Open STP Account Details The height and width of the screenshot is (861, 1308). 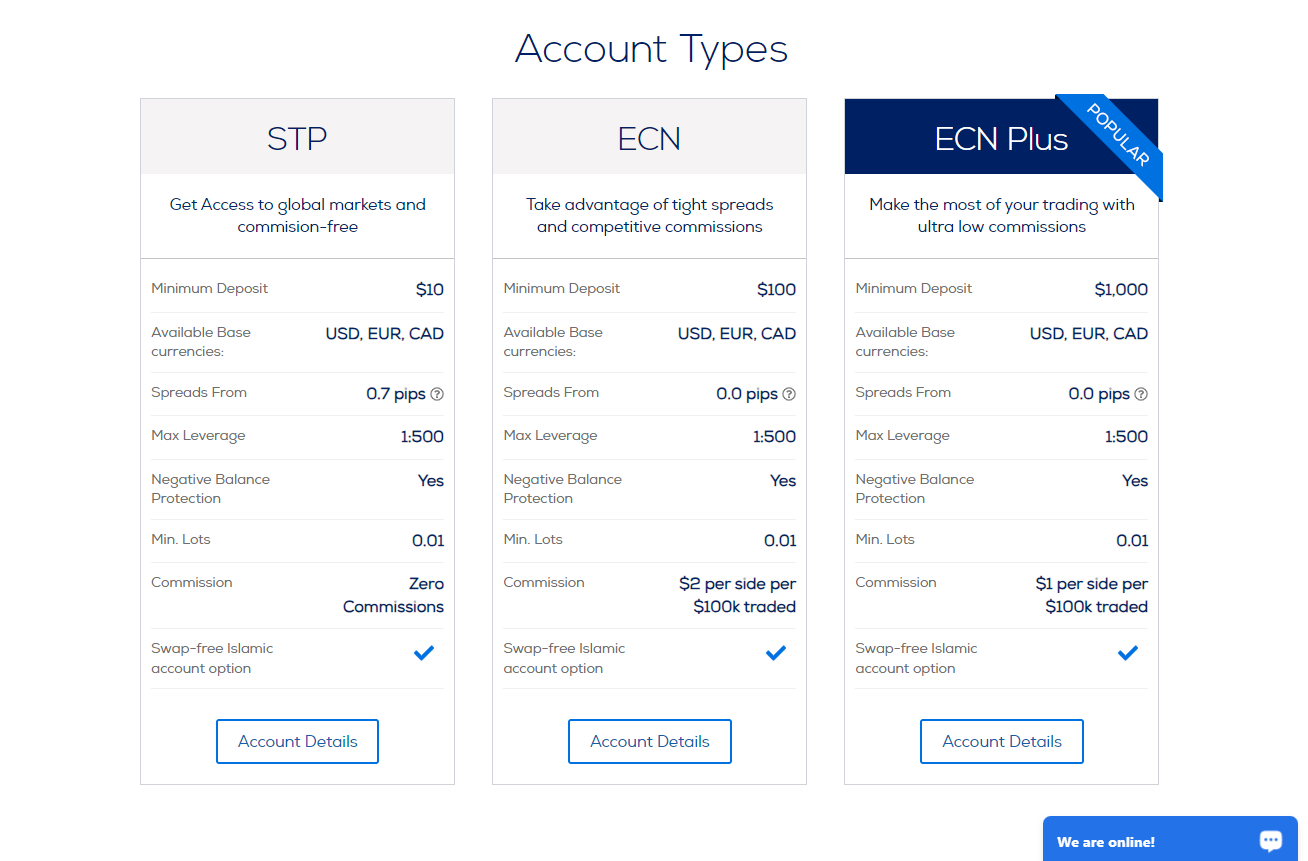[x=297, y=741]
